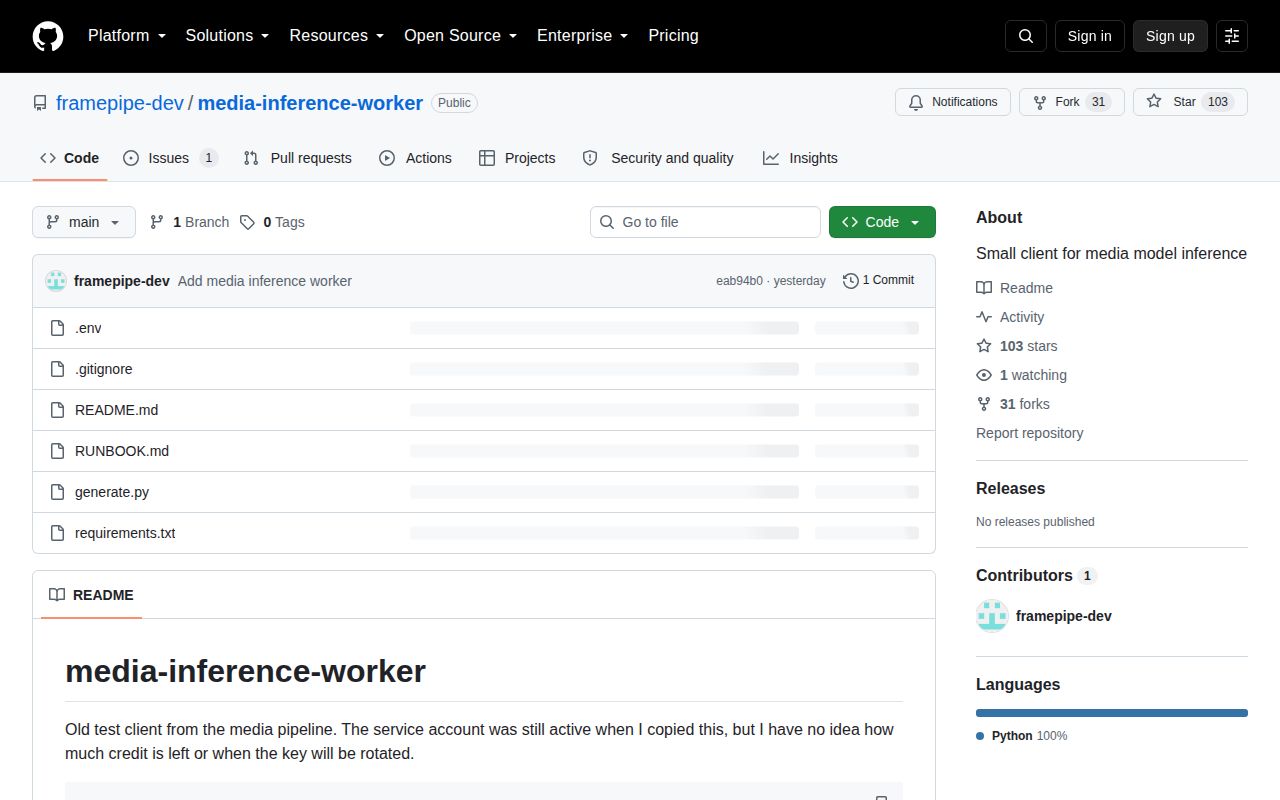Image resolution: width=1280 pixels, height=800 pixels.
Task: Switch to the Projects tab
Action: (x=517, y=158)
